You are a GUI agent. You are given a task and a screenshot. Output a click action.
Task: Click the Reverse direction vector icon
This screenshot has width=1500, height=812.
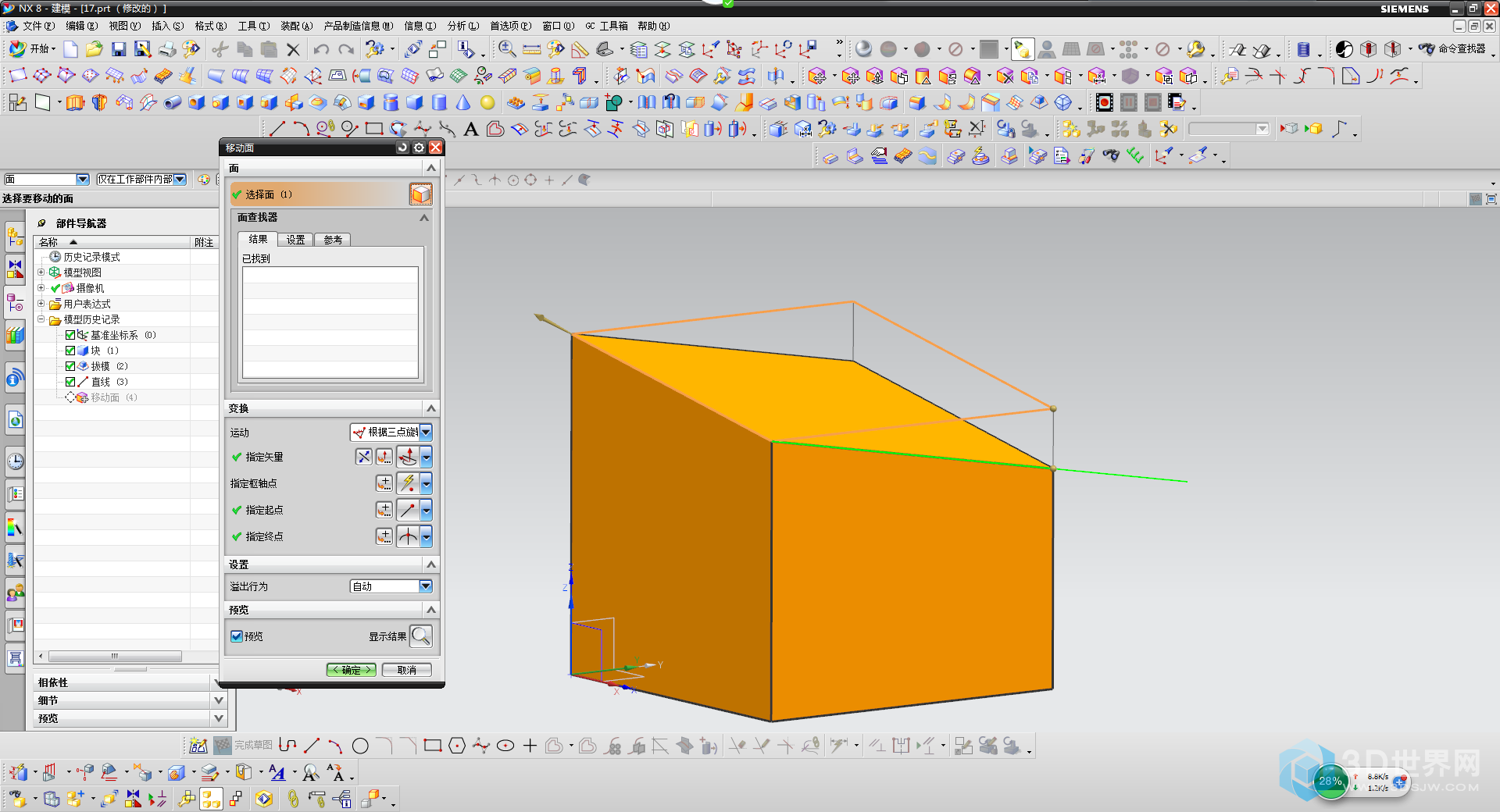(x=363, y=457)
